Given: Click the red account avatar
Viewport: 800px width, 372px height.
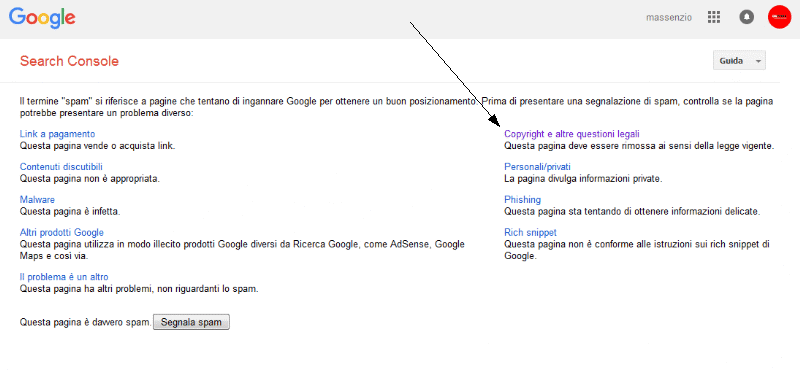Looking at the screenshot, I should point(779,17).
